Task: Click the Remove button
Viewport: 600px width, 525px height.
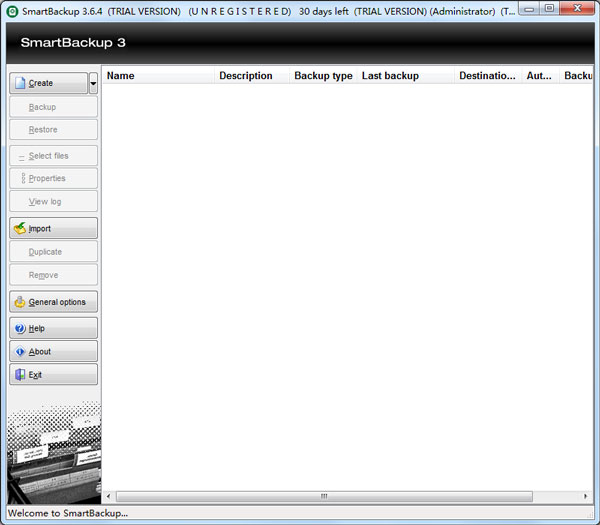Action: (54, 275)
